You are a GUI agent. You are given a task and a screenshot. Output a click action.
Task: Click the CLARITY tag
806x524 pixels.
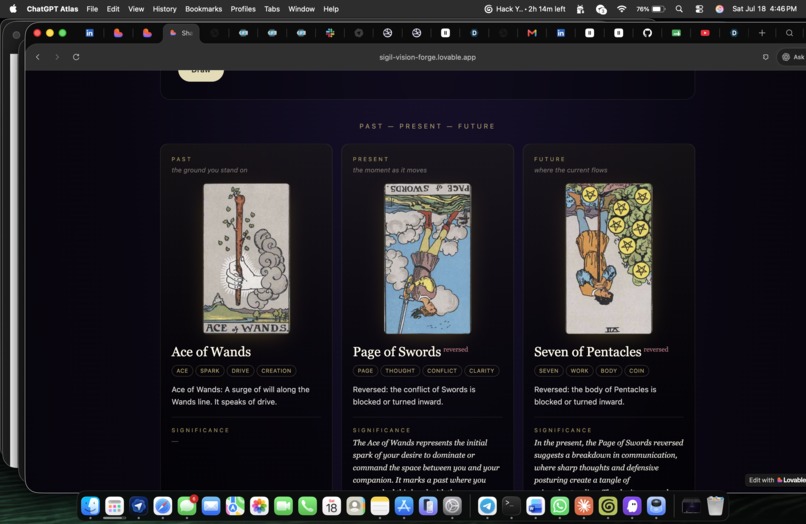482,371
